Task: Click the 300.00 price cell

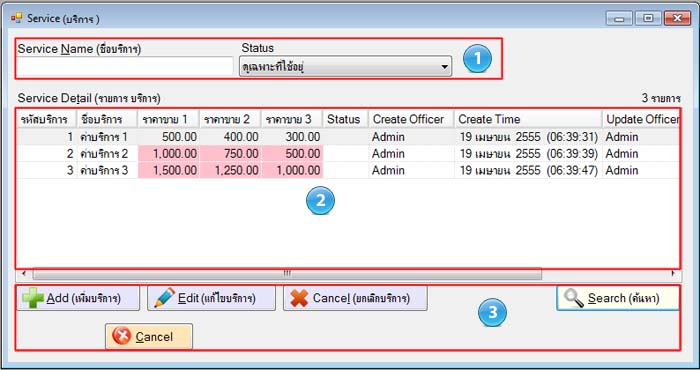Action: click(x=292, y=137)
